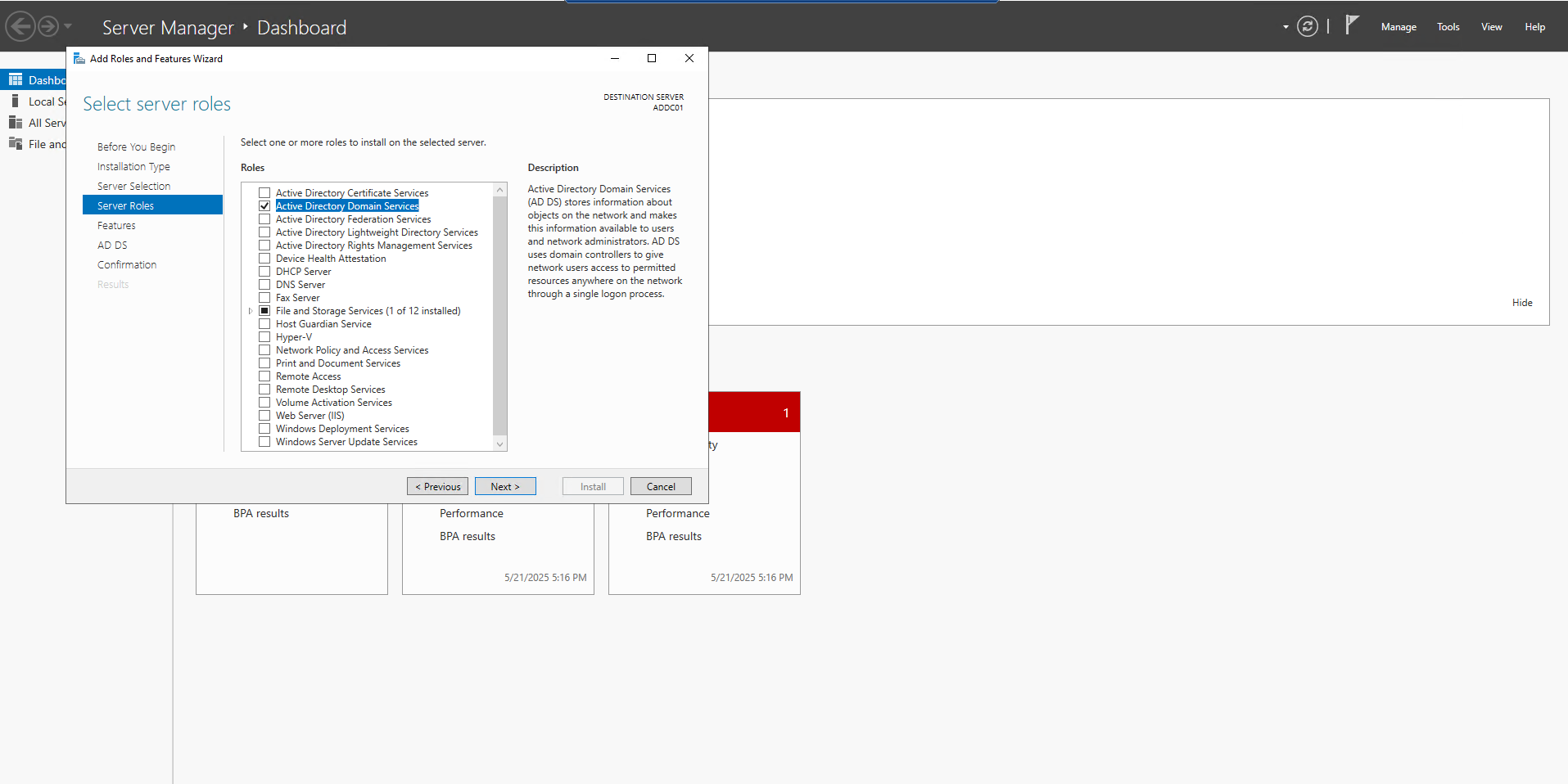Go to Before You Begin step

click(136, 147)
